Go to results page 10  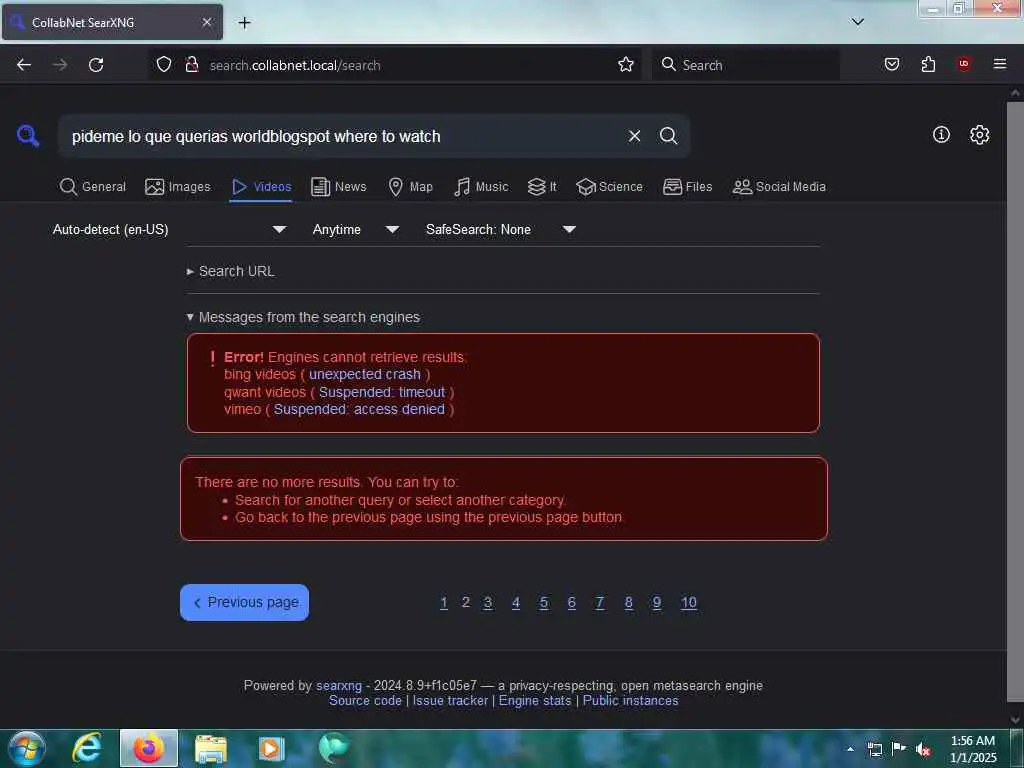688,602
